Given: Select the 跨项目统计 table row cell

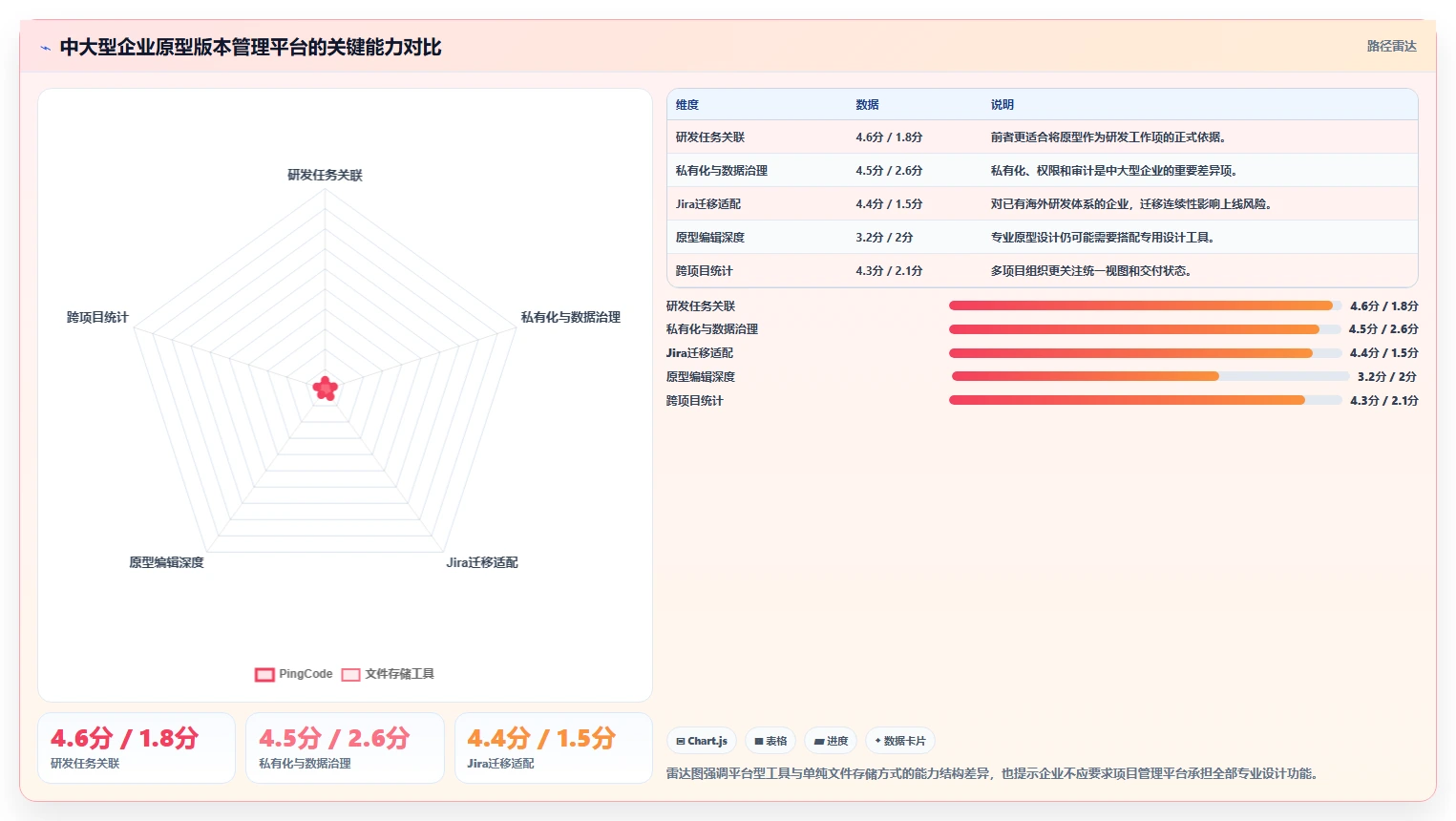Looking at the screenshot, I should (705, 271).
